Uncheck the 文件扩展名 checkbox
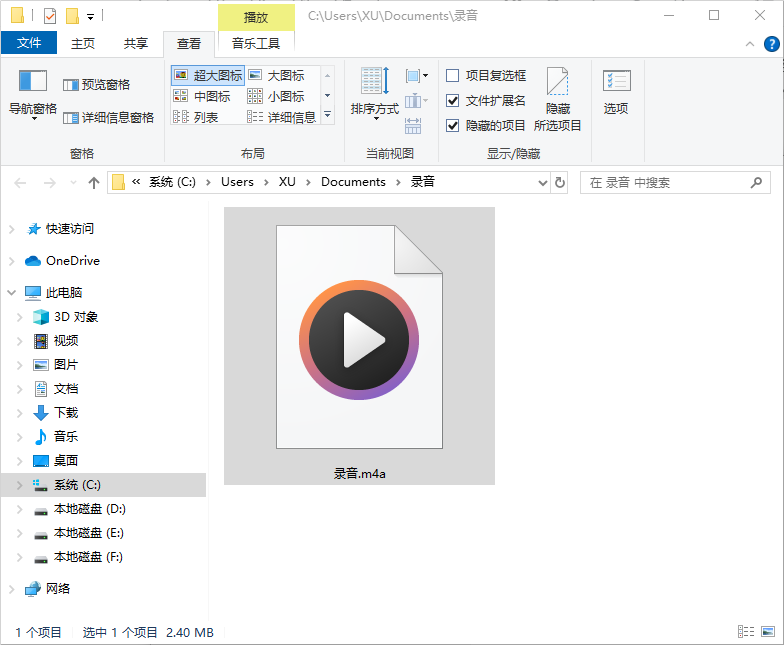The image size is (784, 645). [x=453, y=101]
